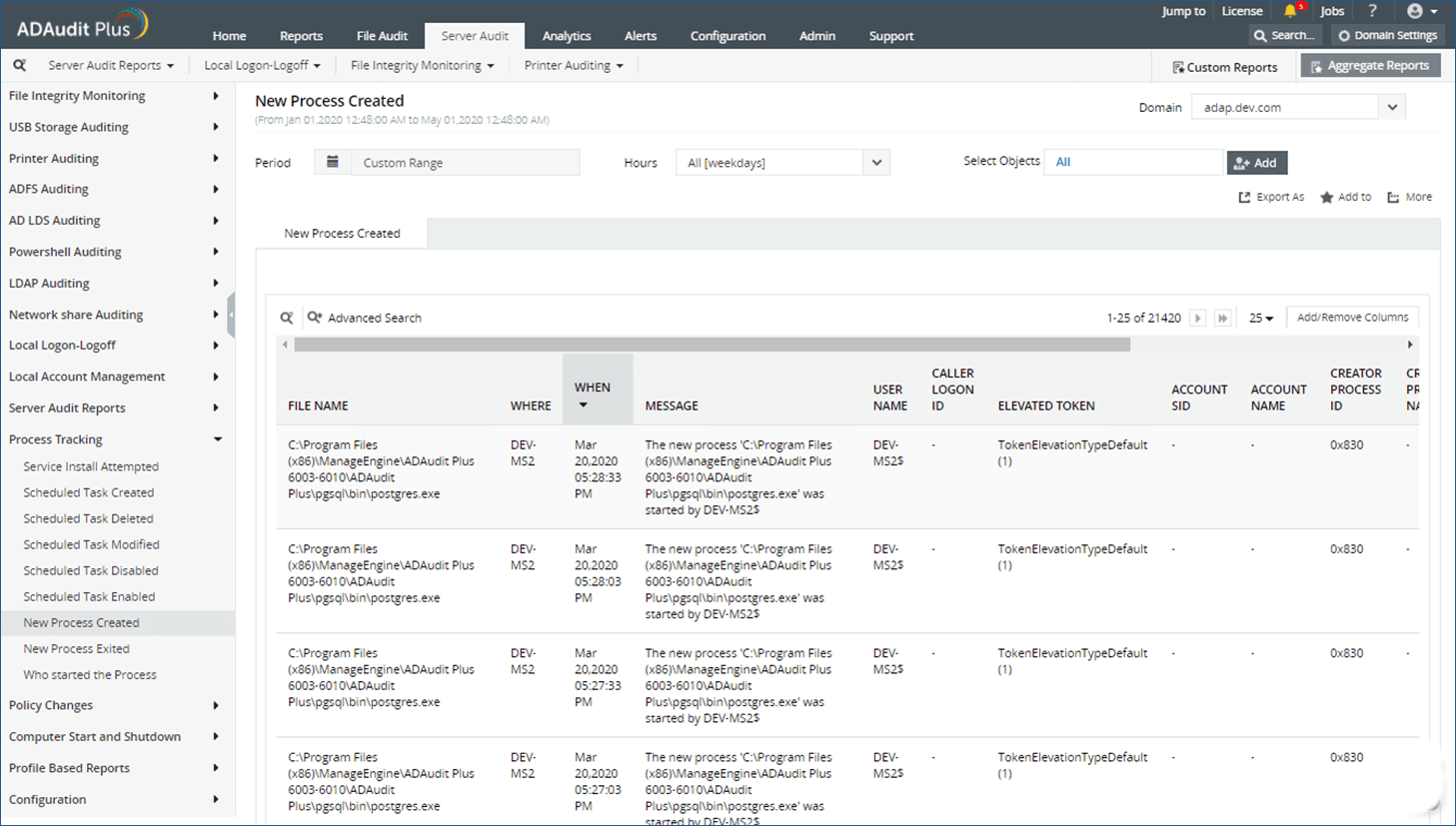Viewport: 1456px width, 826px height.
Task: Open the rows per page 25 dropdown
Action: [x=1261, y=318]
